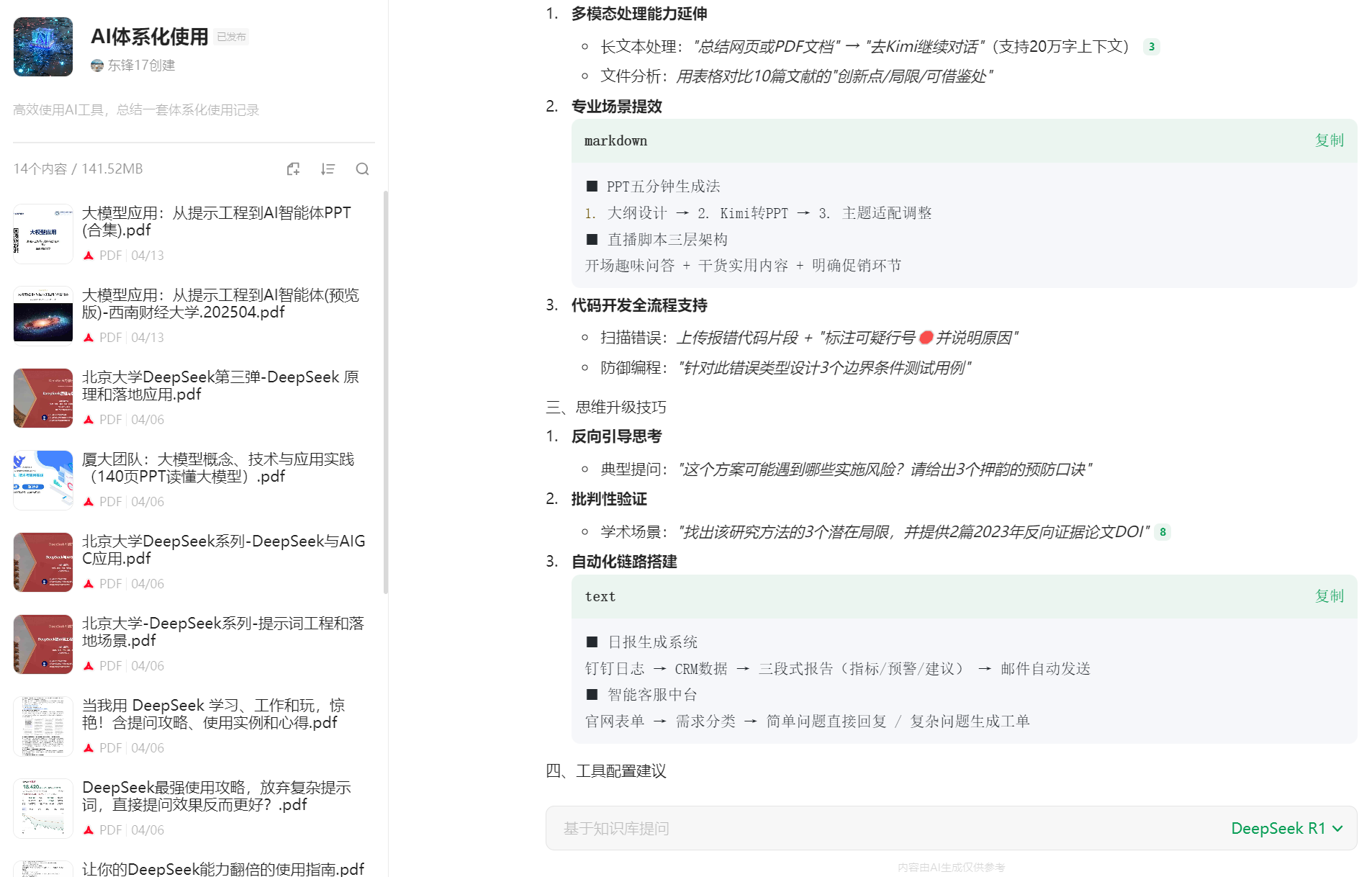This screenshot has height=877, width=1372.
Task: Open 北京大学DeepSeek第三弹 原理和落地应用.pdf
Action: (x=220, y=385)
